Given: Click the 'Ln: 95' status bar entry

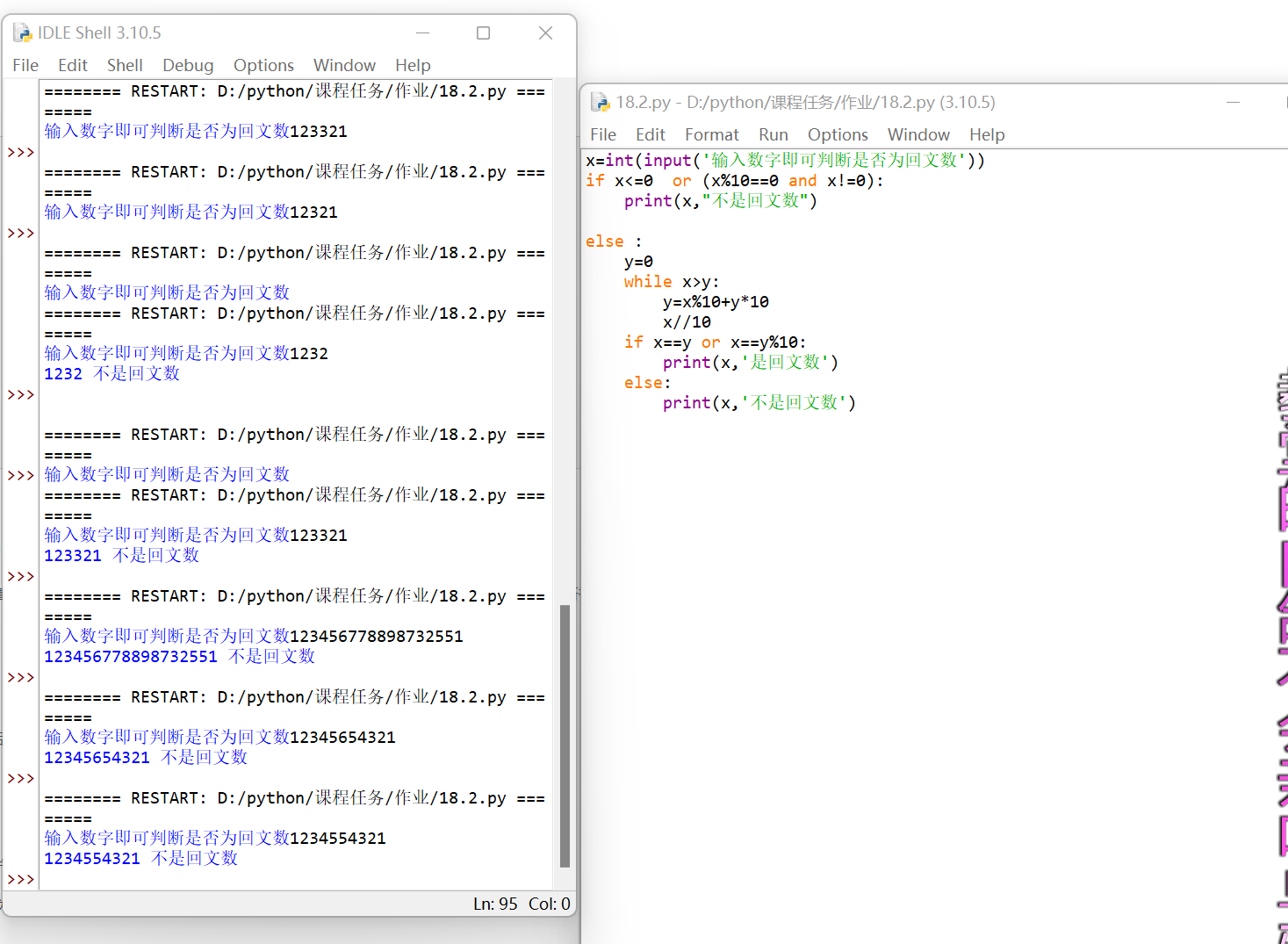Looking at the screenshot, I should [x=495, y=904].
